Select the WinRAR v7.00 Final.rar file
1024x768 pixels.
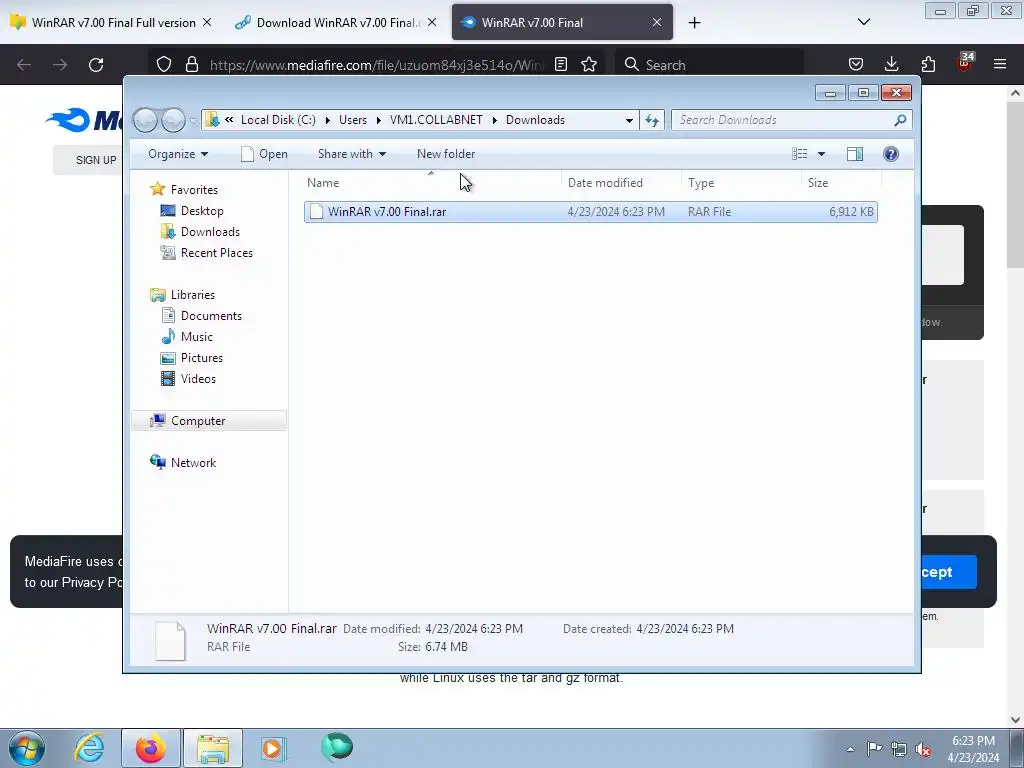point(590,212)
